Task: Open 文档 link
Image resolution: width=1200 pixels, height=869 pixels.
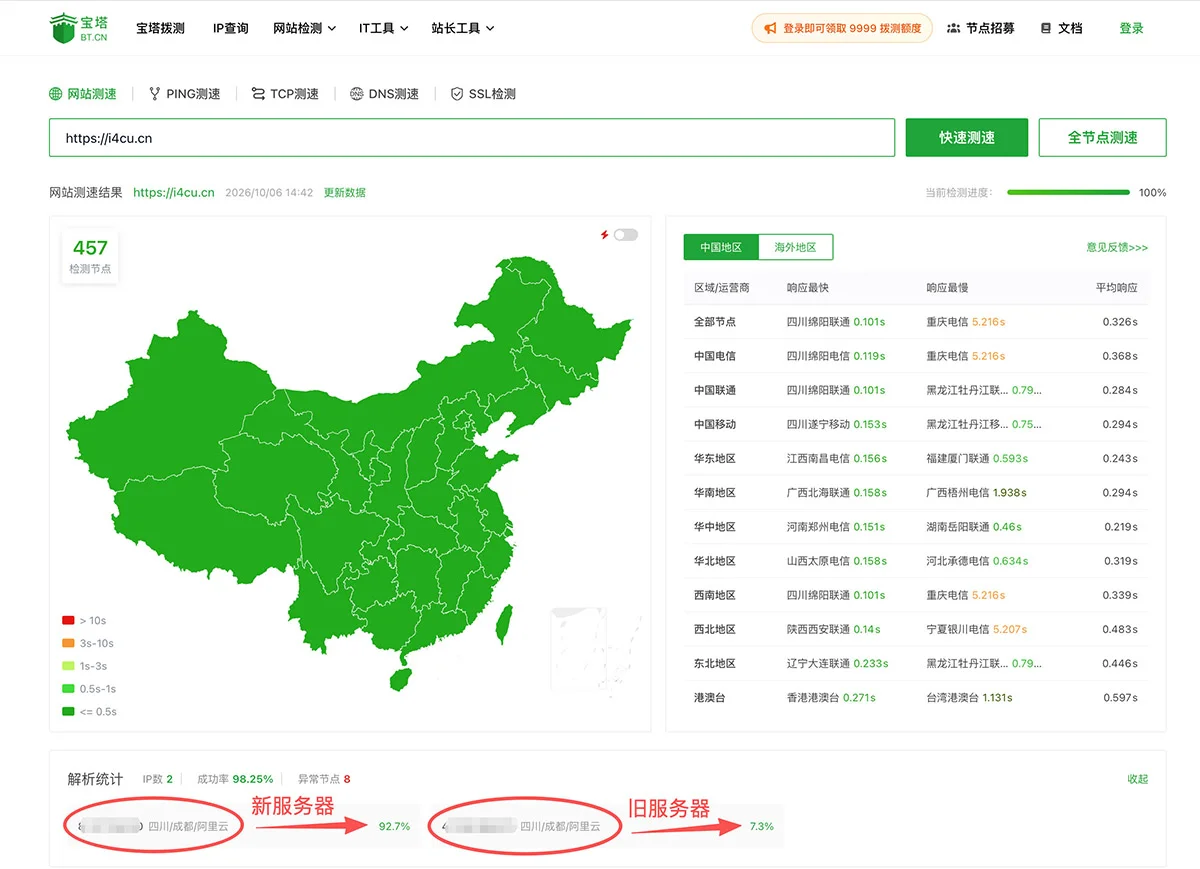Action: click(1061, 28)
